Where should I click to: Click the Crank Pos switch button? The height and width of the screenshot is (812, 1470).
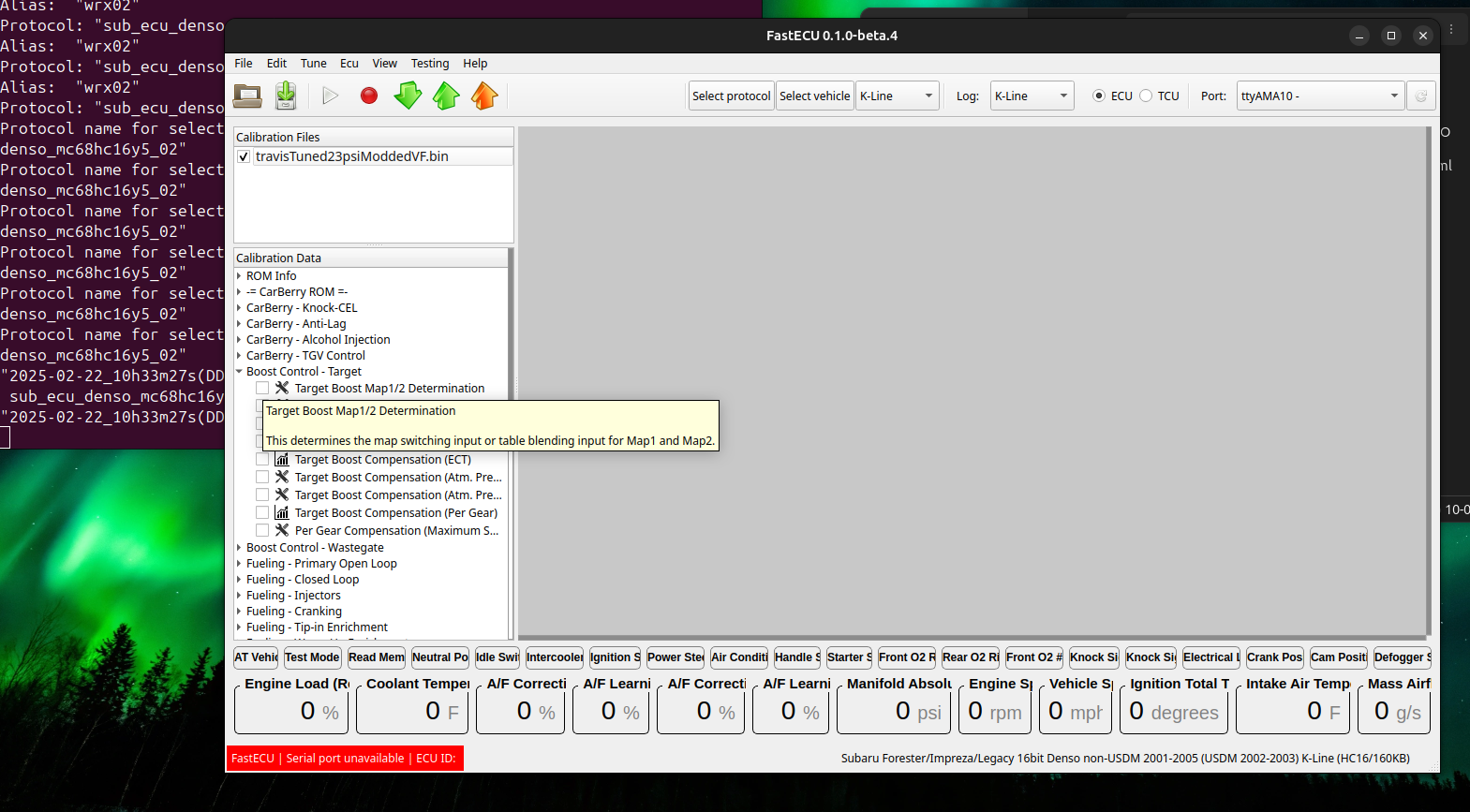tap(1275, 657)
